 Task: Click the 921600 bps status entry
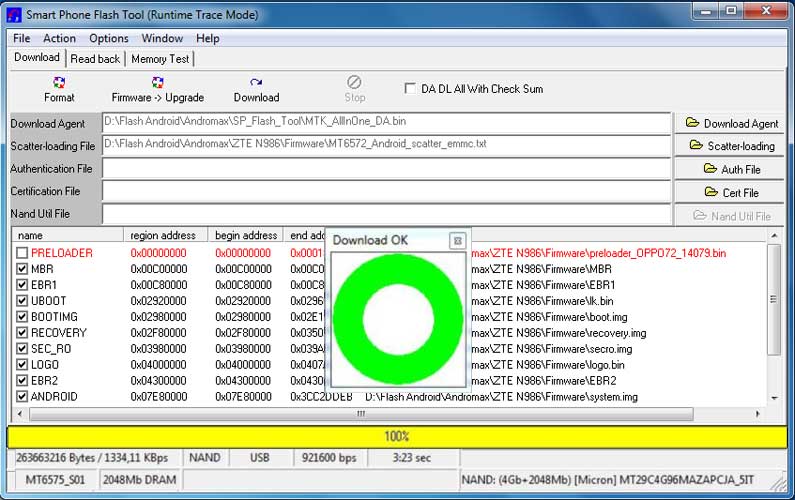[329, 458]
